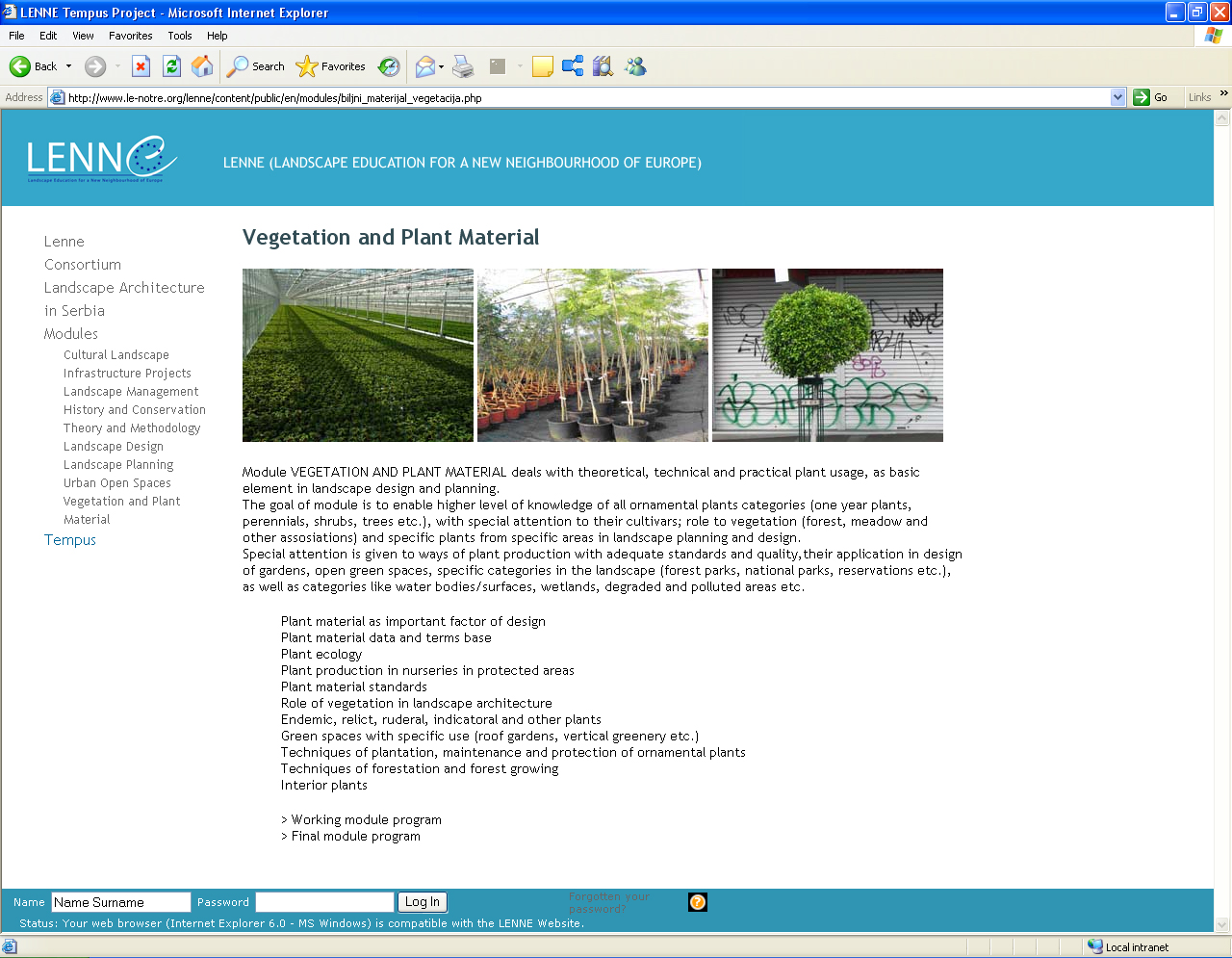Click the Research books toolbar icon
The height and width of the screenshot is (958, 1232).
603,66
